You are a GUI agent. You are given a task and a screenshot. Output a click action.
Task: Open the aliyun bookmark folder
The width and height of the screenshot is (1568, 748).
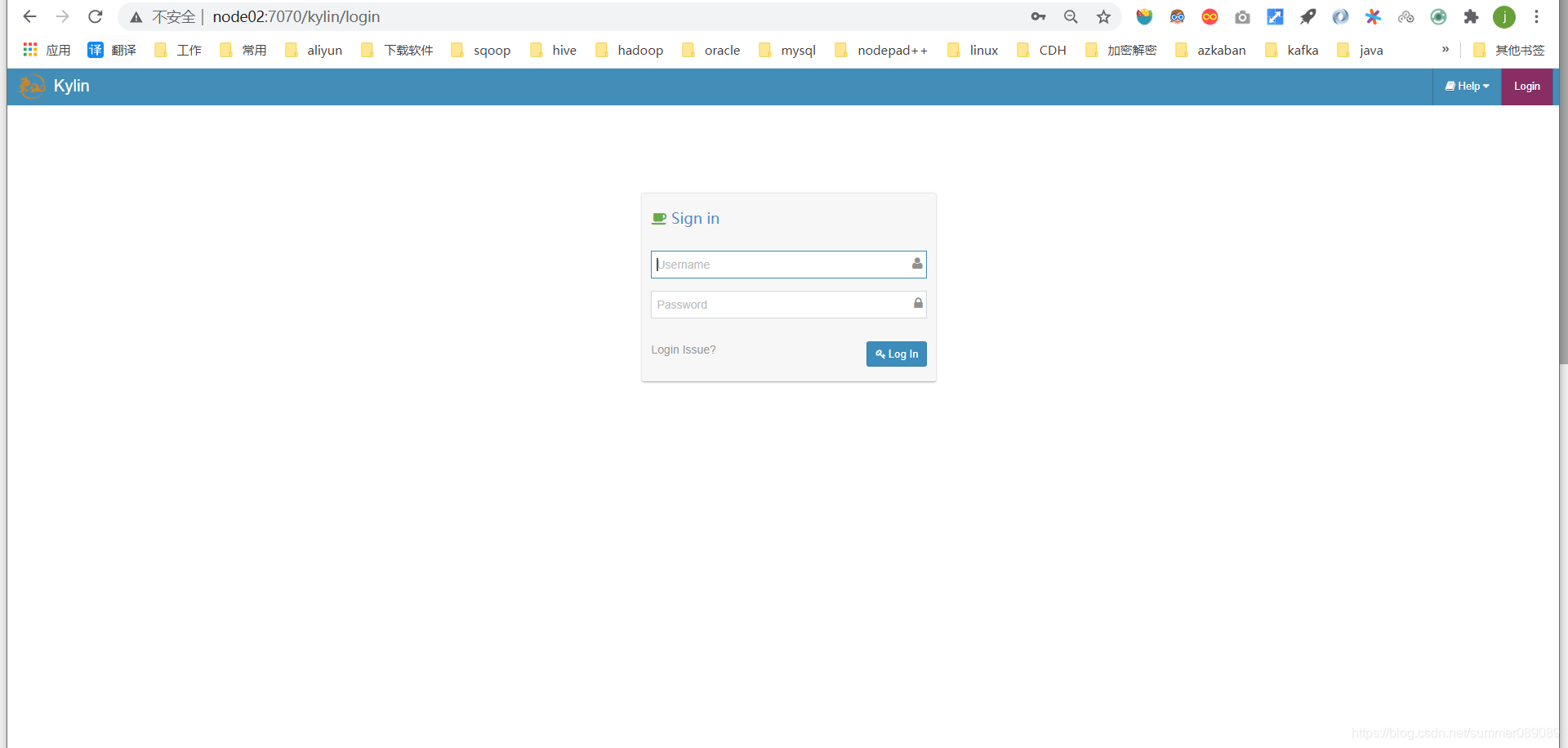click(x=313, y=50)
